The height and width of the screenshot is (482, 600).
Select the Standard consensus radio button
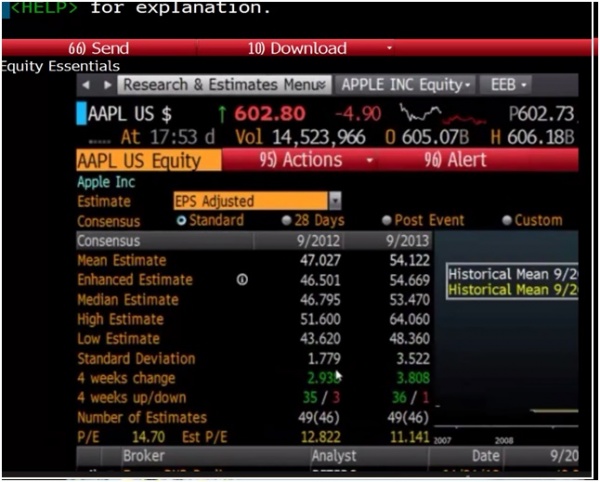(x=181, y=220)
